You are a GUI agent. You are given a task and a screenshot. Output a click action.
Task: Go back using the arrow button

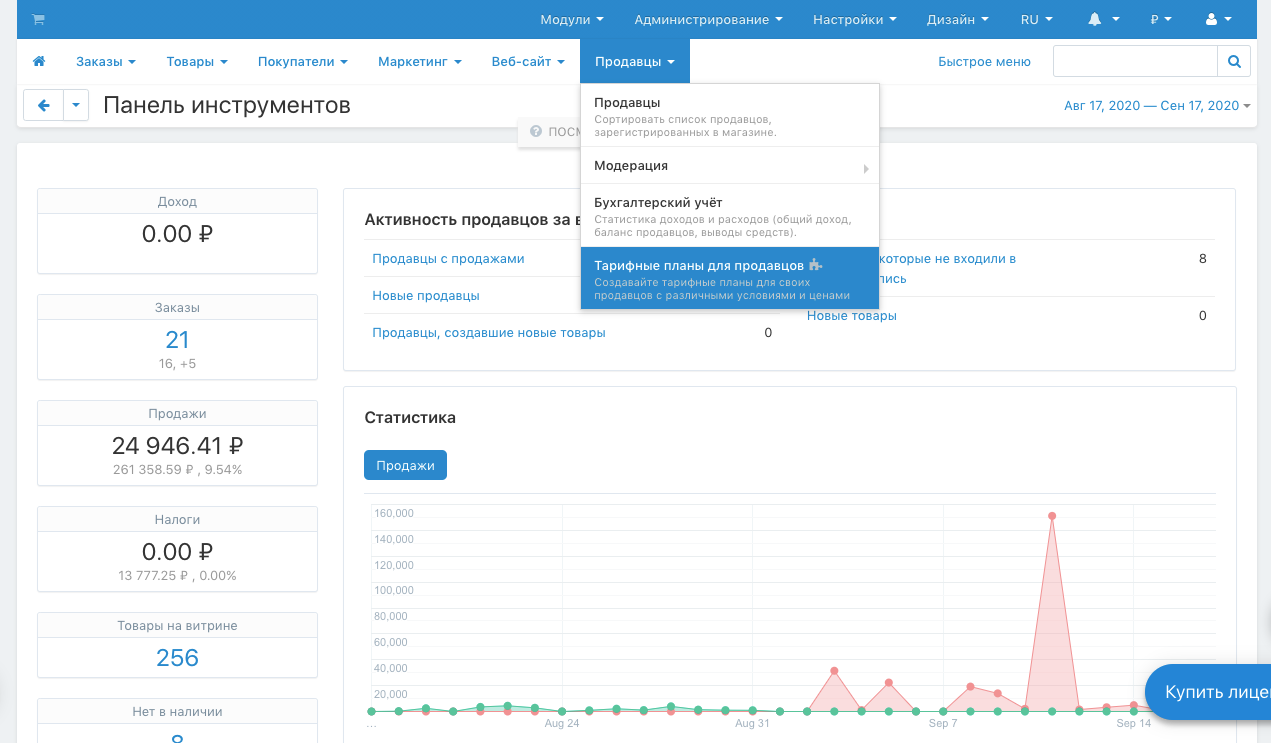coord(43,105)
